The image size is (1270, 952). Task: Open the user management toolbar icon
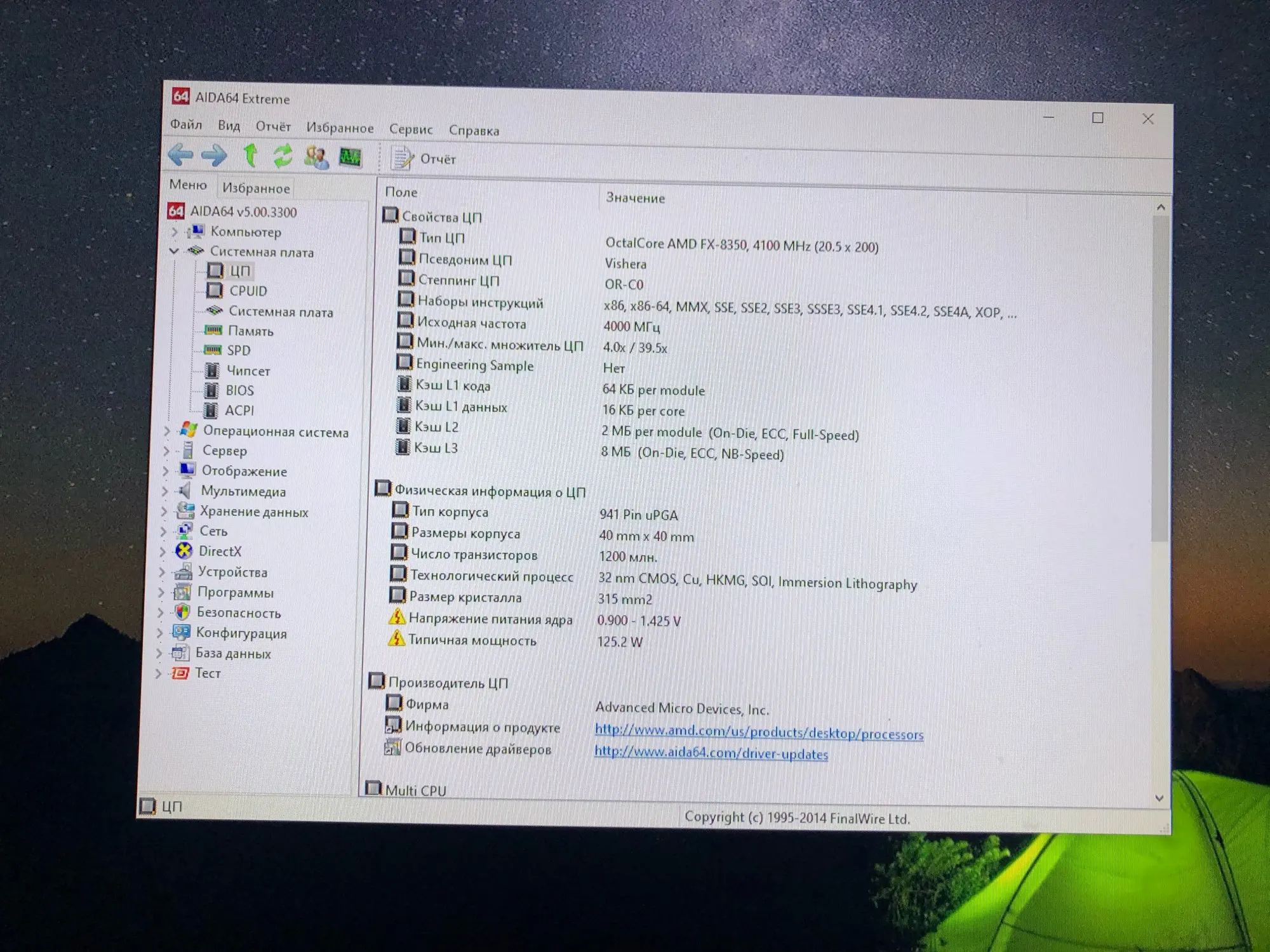point(316,157)
